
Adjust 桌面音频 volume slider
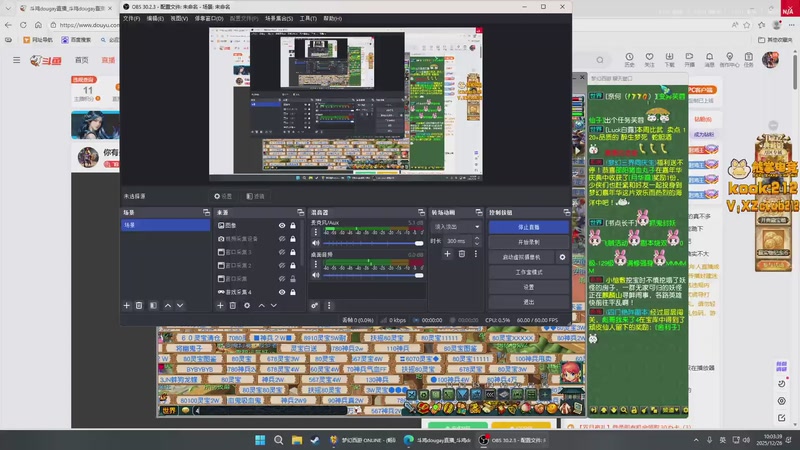(372, 276)
